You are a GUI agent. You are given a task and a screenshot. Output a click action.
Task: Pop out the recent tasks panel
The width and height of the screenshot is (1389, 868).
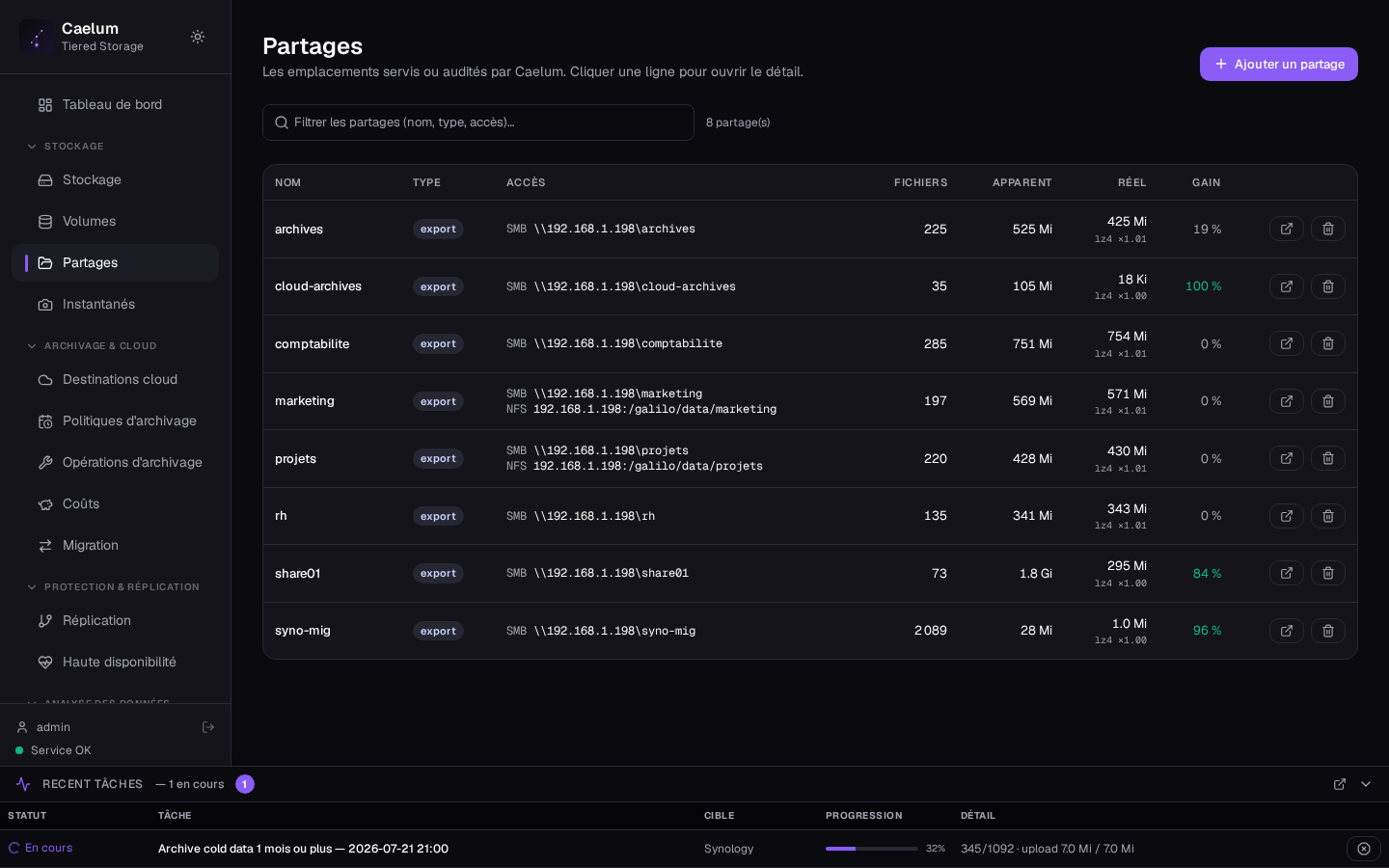[x=1340, y=784]
